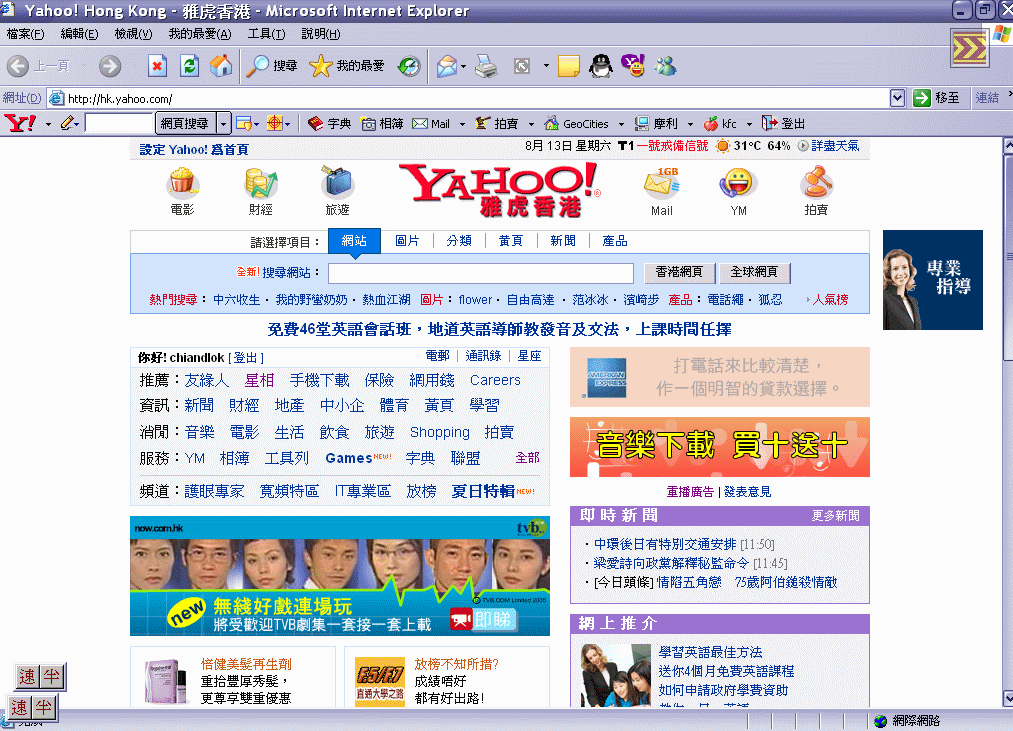Viewport: 1013px width, 731px height.
Task: Click the yellow note icon in toolbar
Action: (569, 66)
